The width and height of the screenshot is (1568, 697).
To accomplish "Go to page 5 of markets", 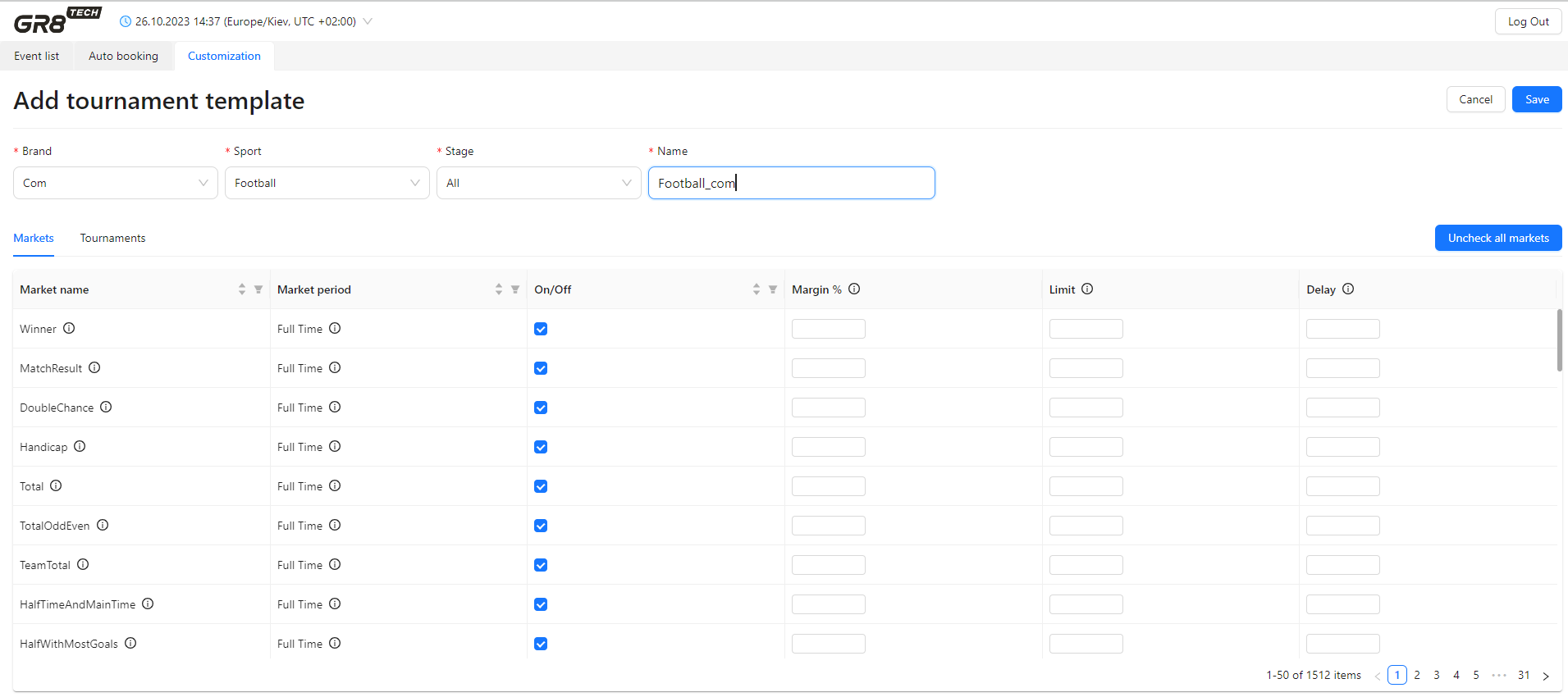I will [x=1476, y=675].
